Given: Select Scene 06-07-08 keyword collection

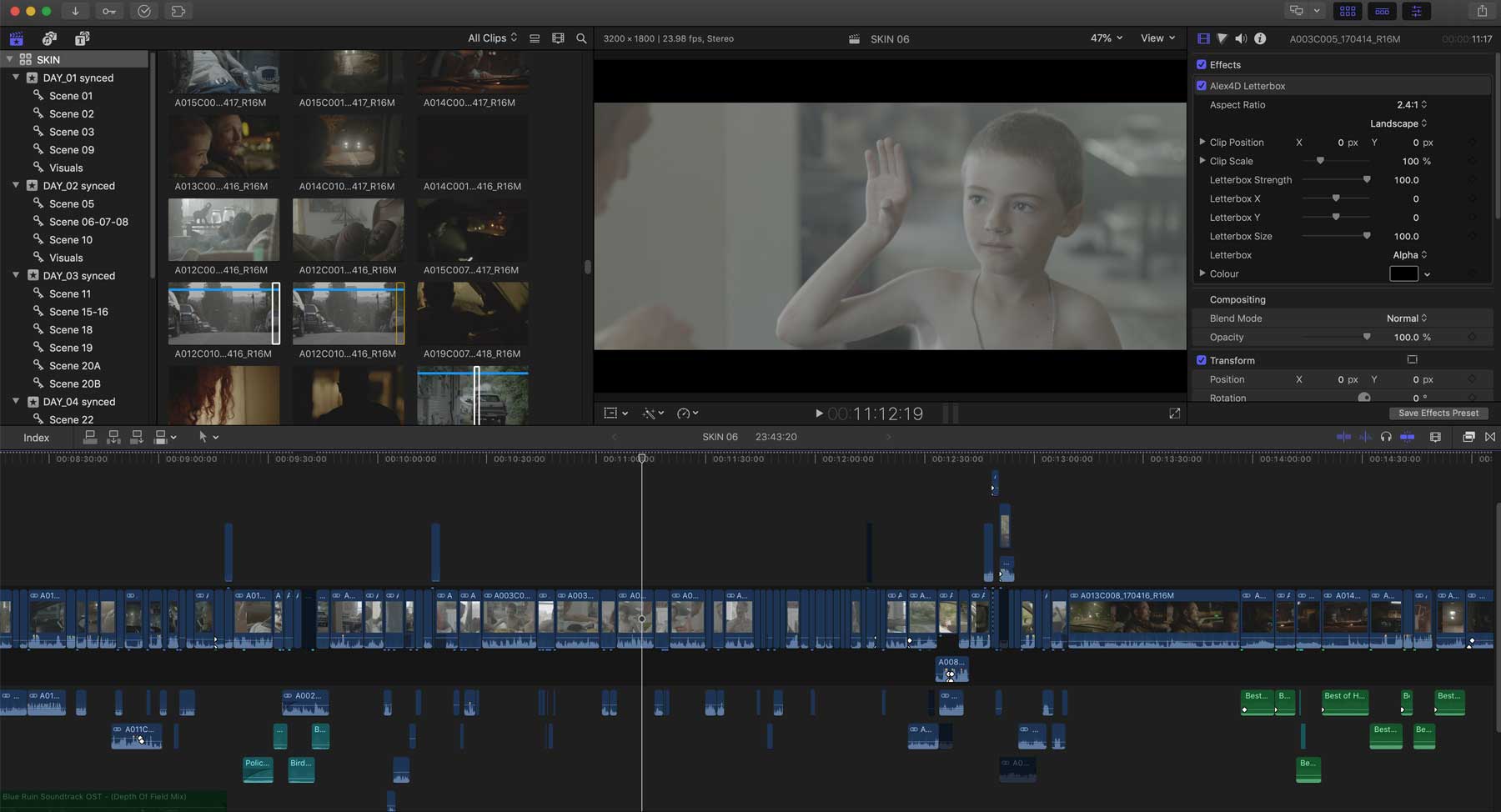Looking at the screenshot, I should 88,222.
